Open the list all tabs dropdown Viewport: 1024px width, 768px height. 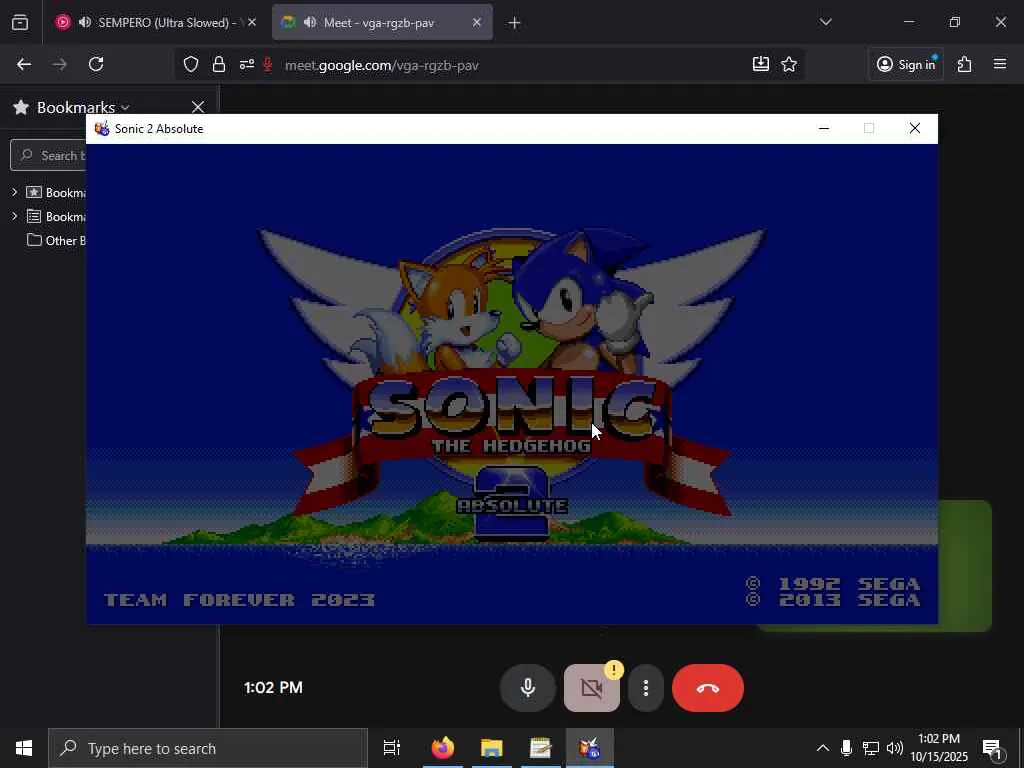pos(825,22)
